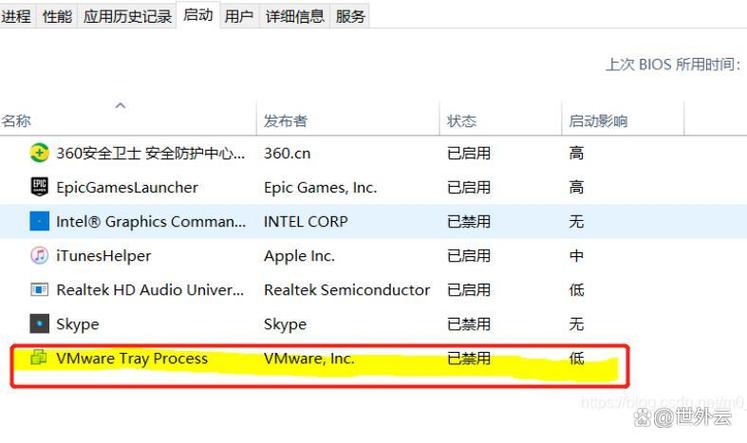Switch to the 进程 tab

point(16,16)
